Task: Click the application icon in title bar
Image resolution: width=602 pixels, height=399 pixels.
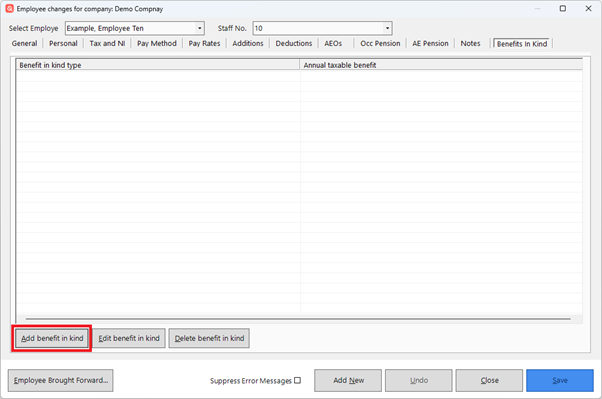Action: (10, 8)
